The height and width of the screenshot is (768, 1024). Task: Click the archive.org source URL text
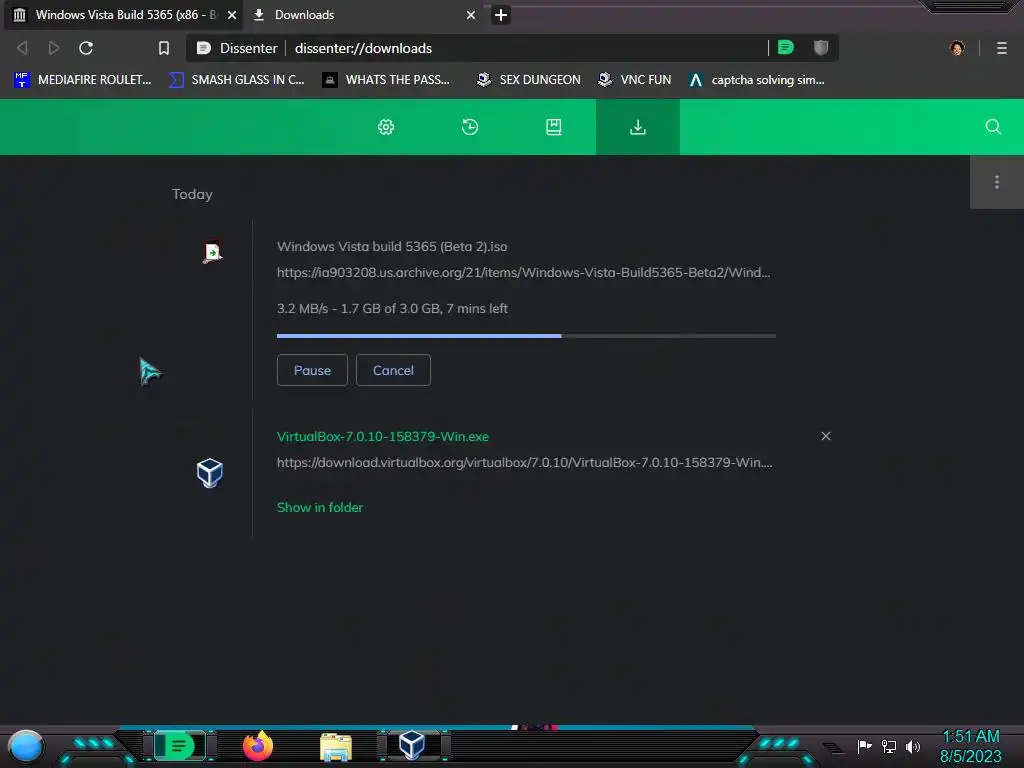coord(524,272)
